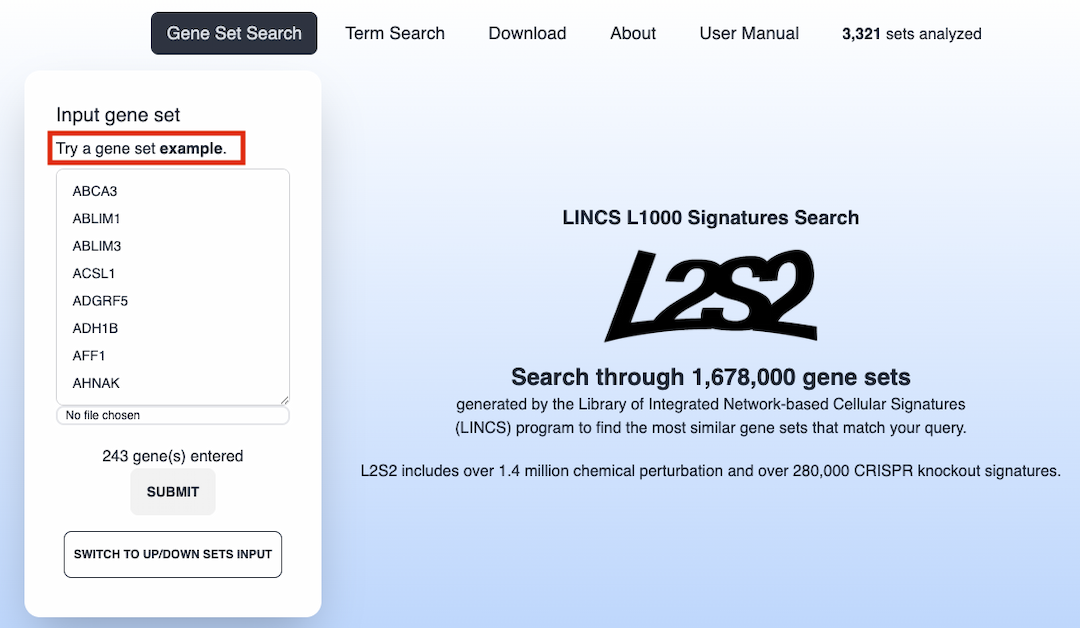1080x628 pixels.
Task: Click the L2S2 logo image
Action: pyautogui.click(x=710, y=297)
